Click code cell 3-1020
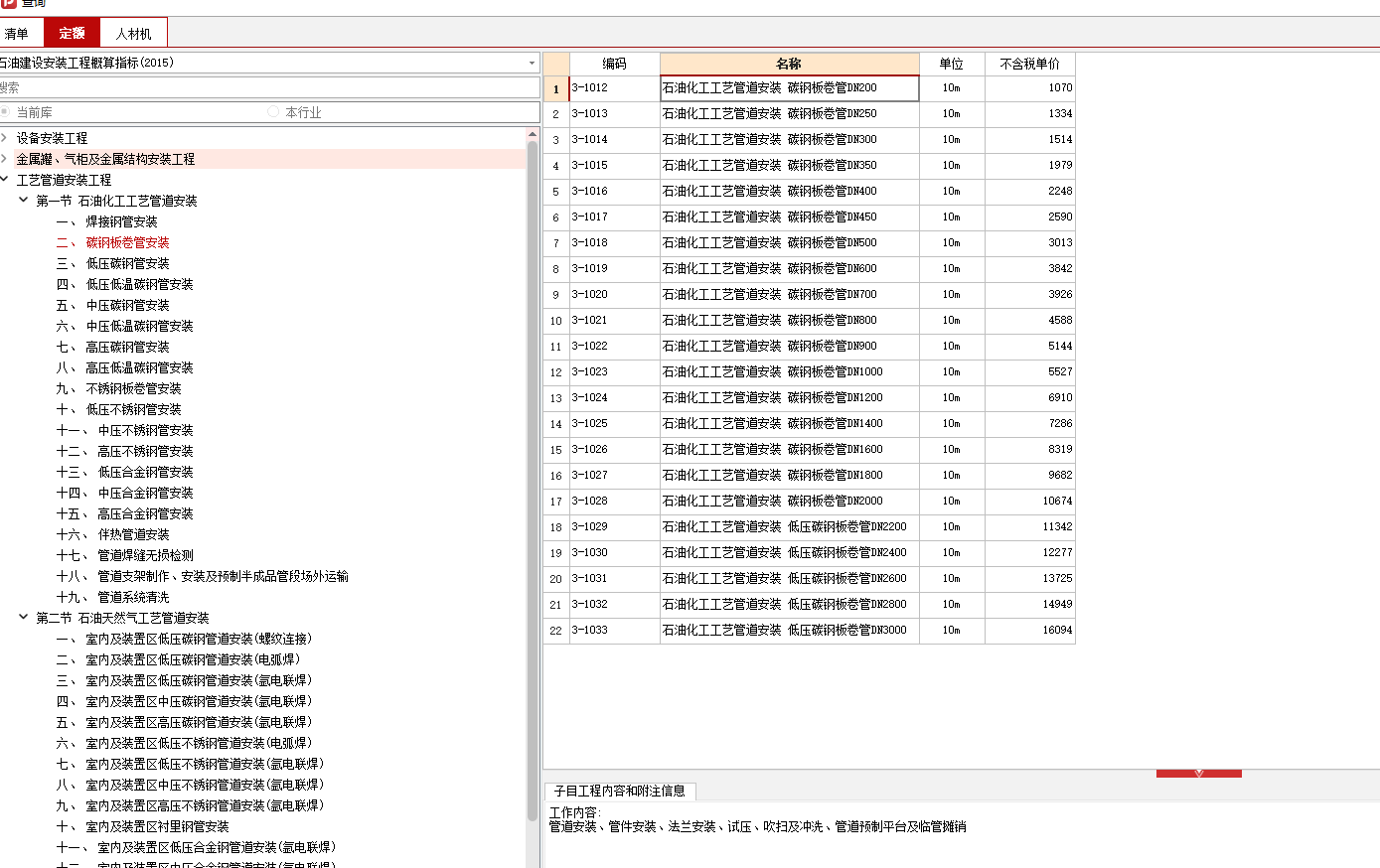The width and height of the screenshot is (1380, 868). pyautogui.click(x=614, y=294)
